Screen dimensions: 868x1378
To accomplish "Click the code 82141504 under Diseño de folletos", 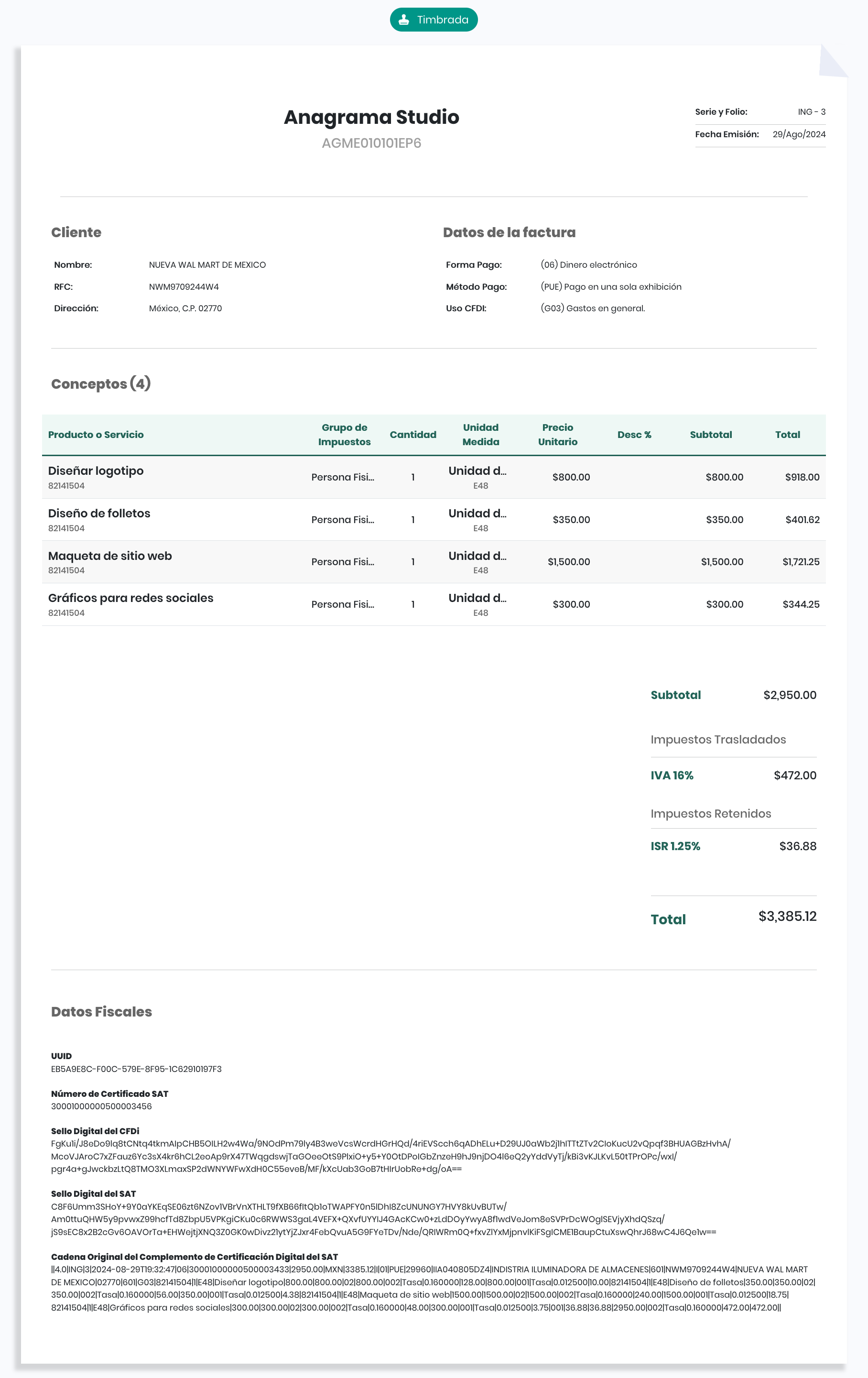I will (x=66, y=528).
